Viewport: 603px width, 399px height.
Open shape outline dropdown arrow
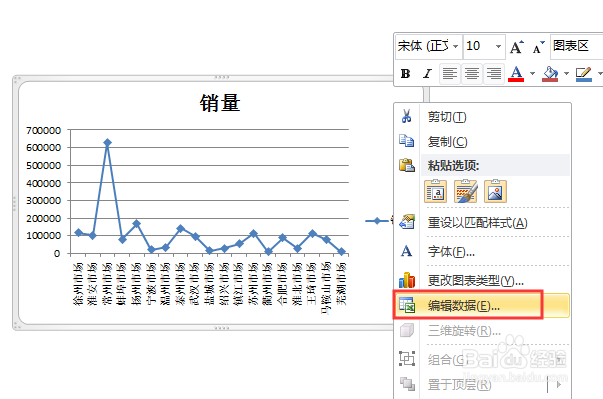[x=600, y=73]
